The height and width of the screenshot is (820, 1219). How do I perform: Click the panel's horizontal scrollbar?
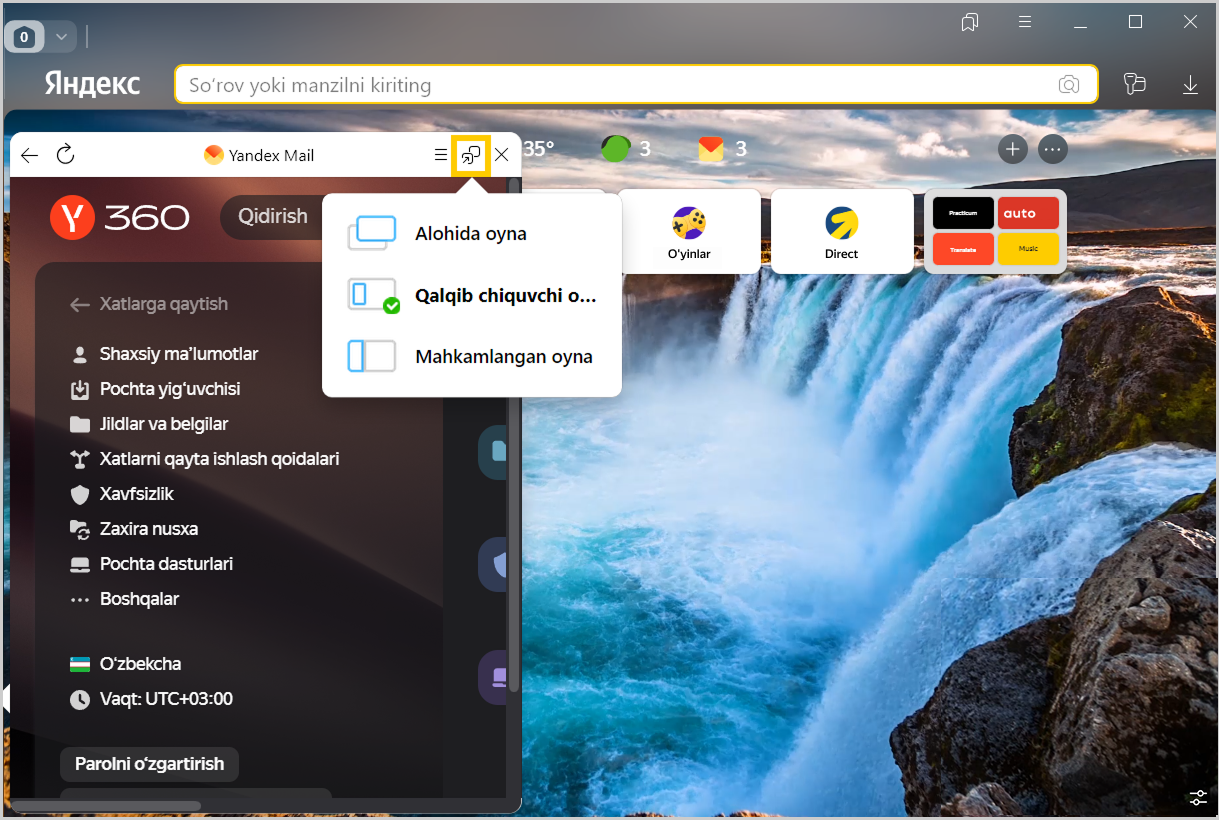(106, 806)
